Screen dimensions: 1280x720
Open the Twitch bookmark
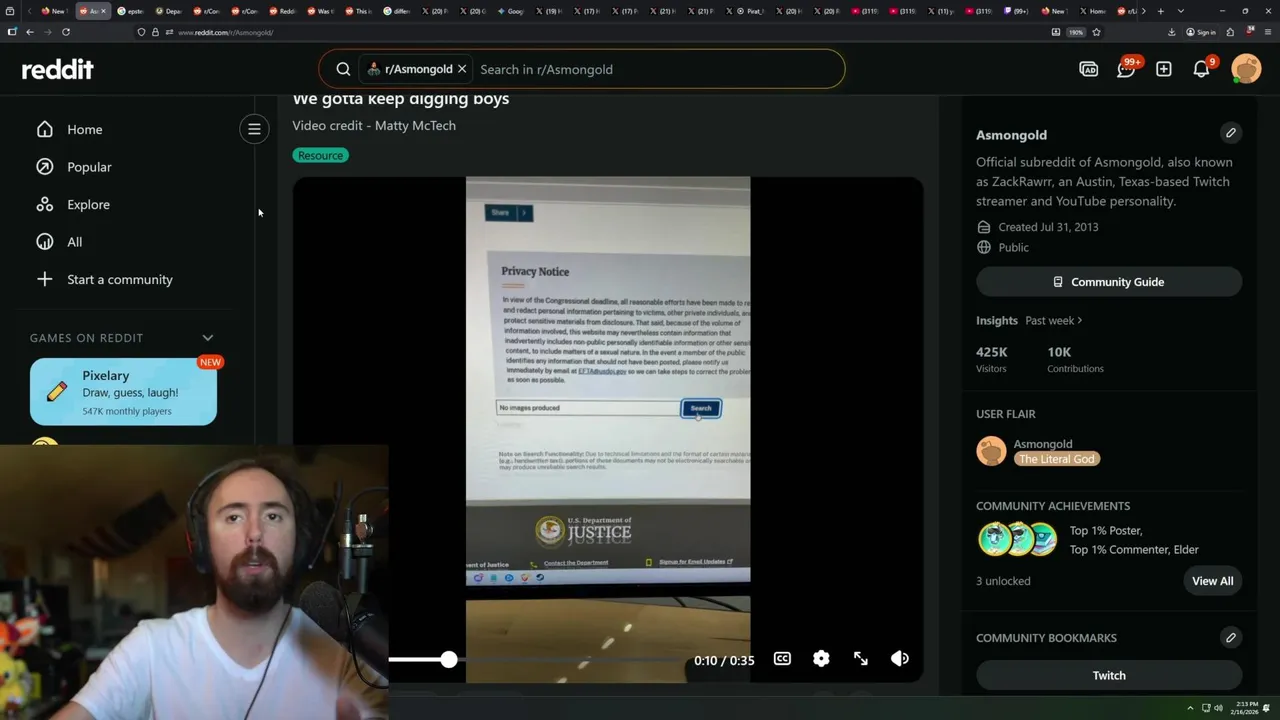click(1109, 675)
